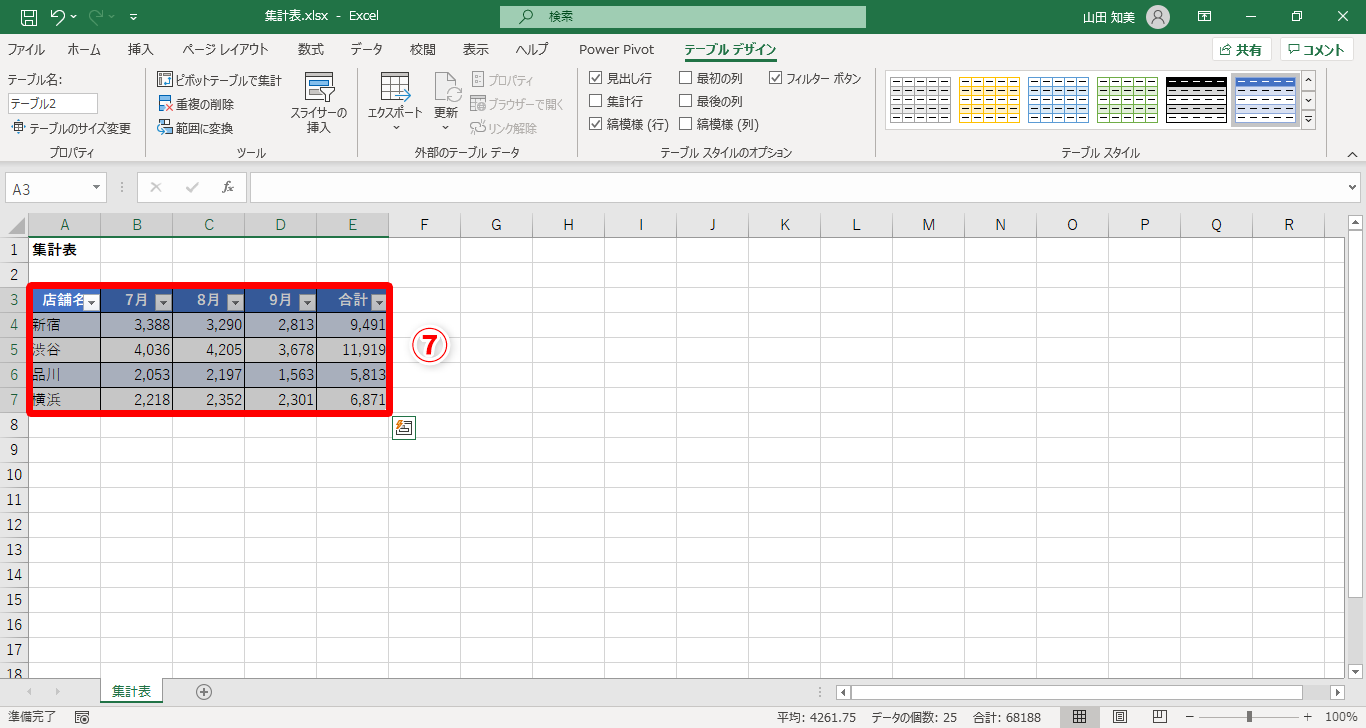Viewport: 1366px width, 728px height.
Task: Click the search magnifier box
Action: [x=683, y=17]
